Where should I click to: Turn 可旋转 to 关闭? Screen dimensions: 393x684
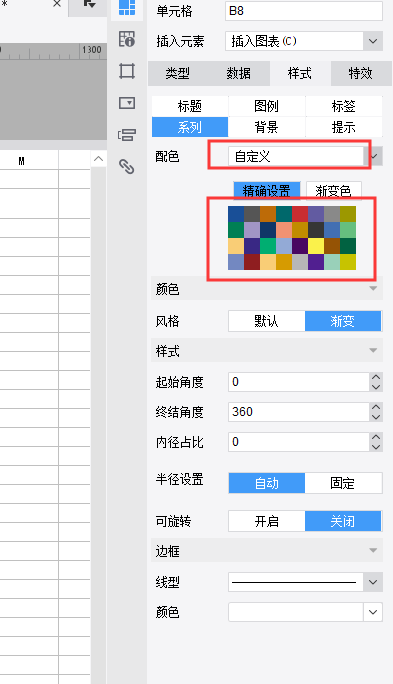tap(343, 521)
